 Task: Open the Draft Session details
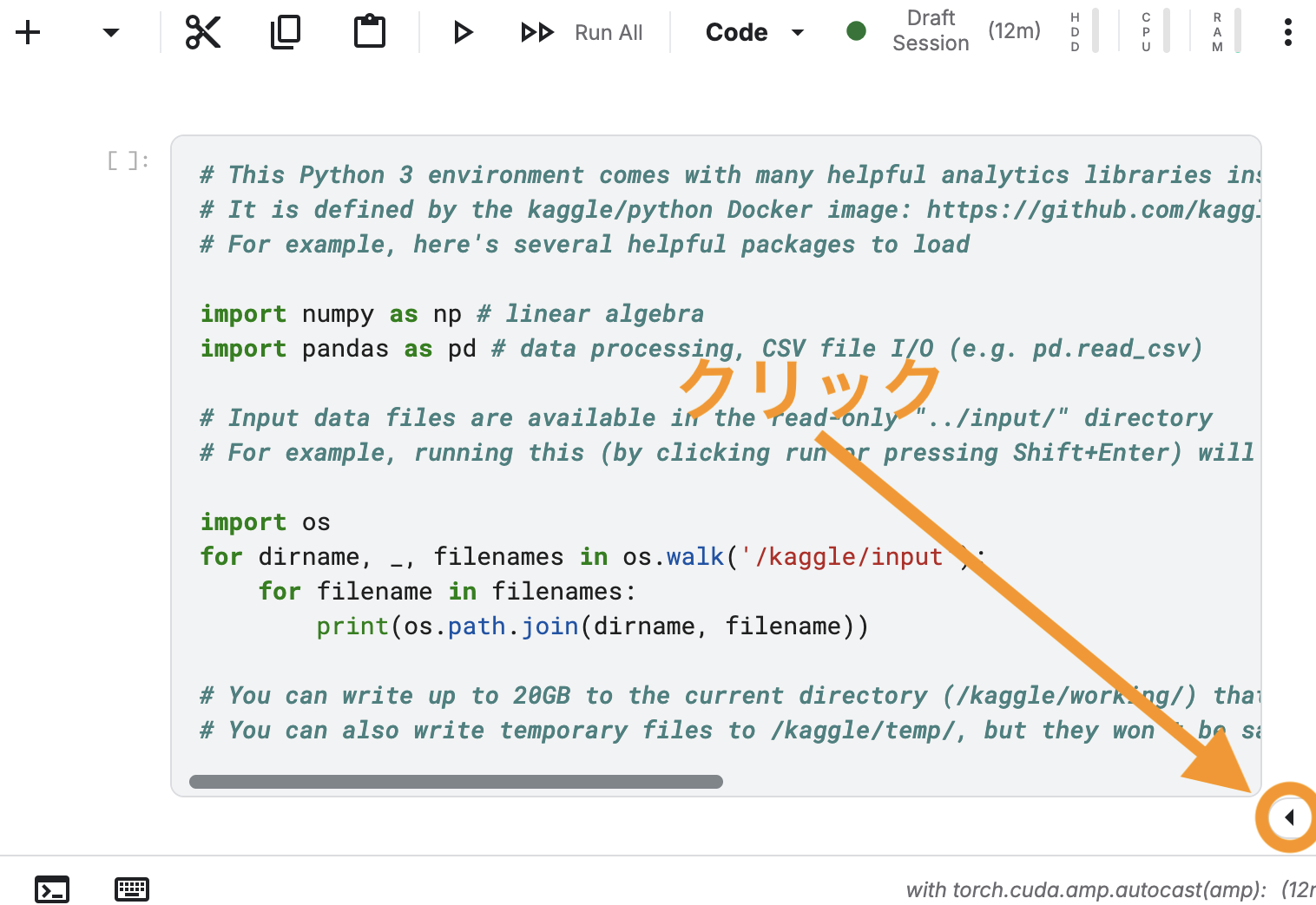(x=931, y=31)
